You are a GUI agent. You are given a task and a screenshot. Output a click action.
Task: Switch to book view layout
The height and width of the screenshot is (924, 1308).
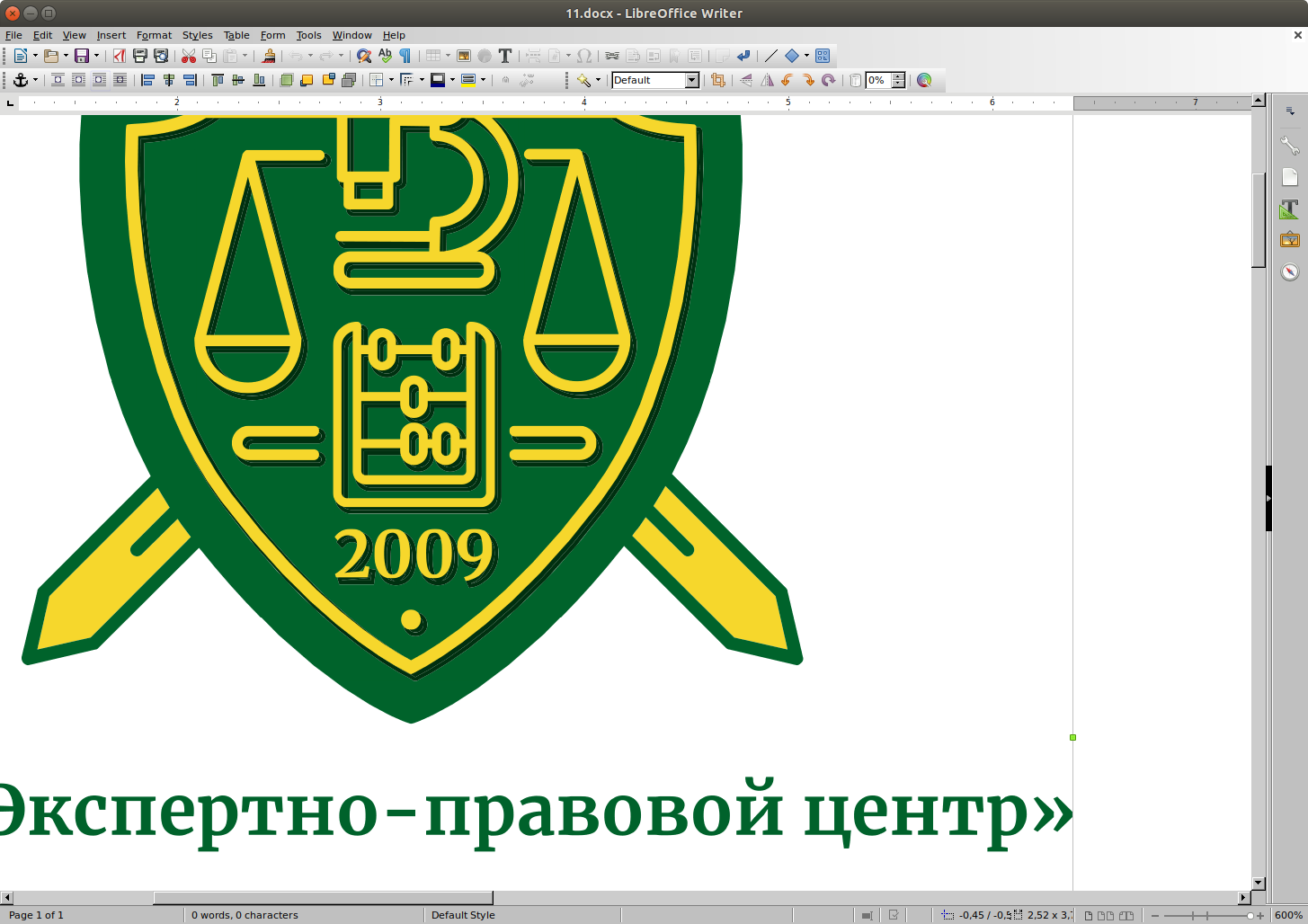[x=1126, y=915]
